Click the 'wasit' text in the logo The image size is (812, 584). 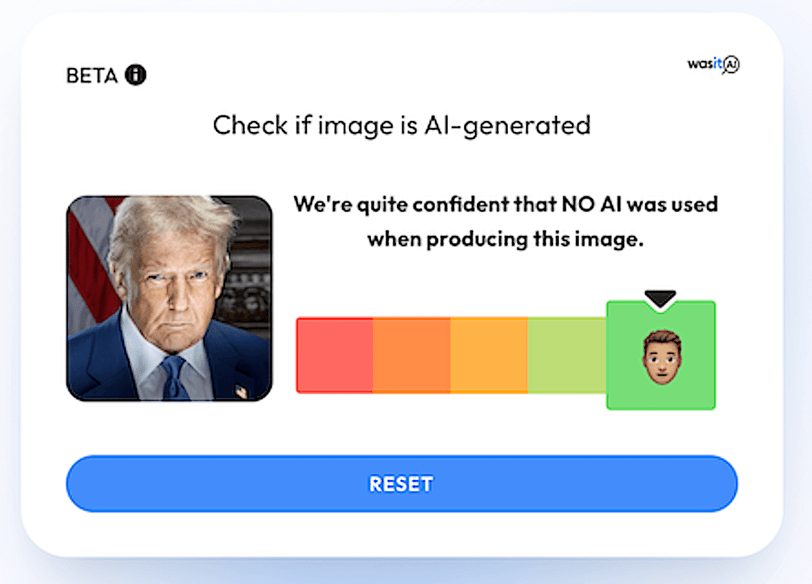[x=704, y=64]
